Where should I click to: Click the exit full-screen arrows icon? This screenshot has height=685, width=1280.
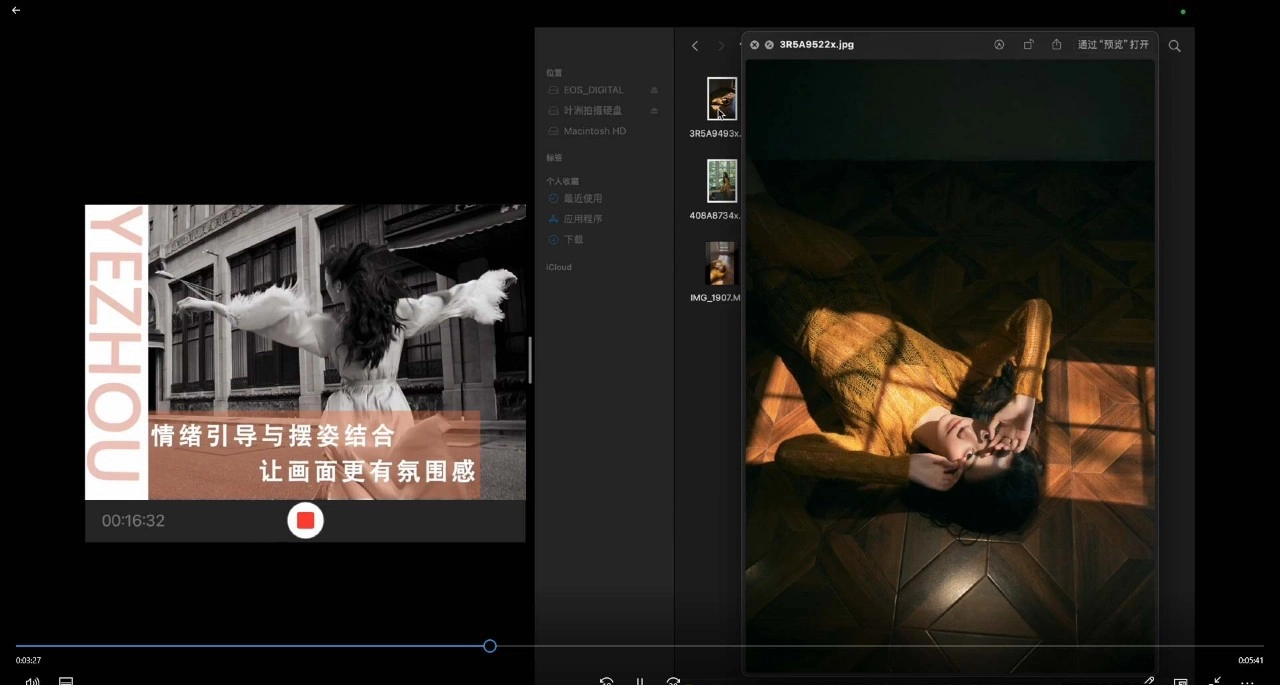coord(1215,681)
